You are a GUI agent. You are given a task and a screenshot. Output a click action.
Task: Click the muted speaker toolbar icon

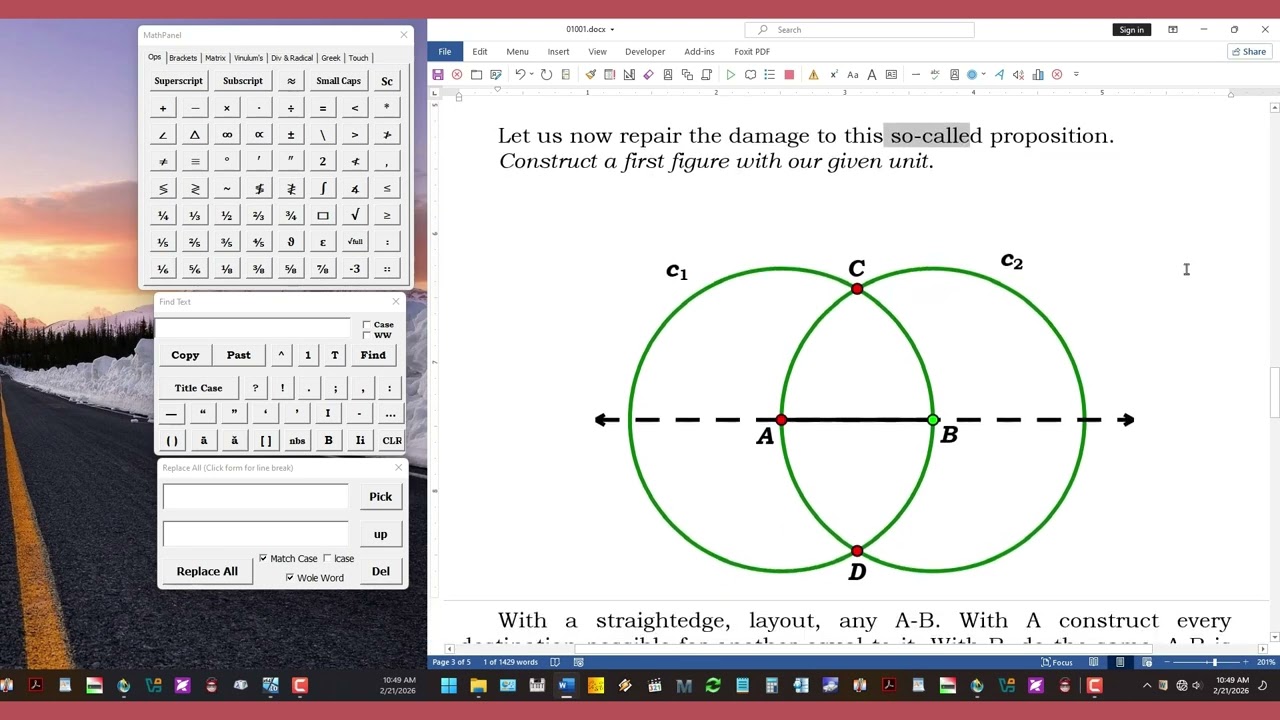click(1018, 74)
